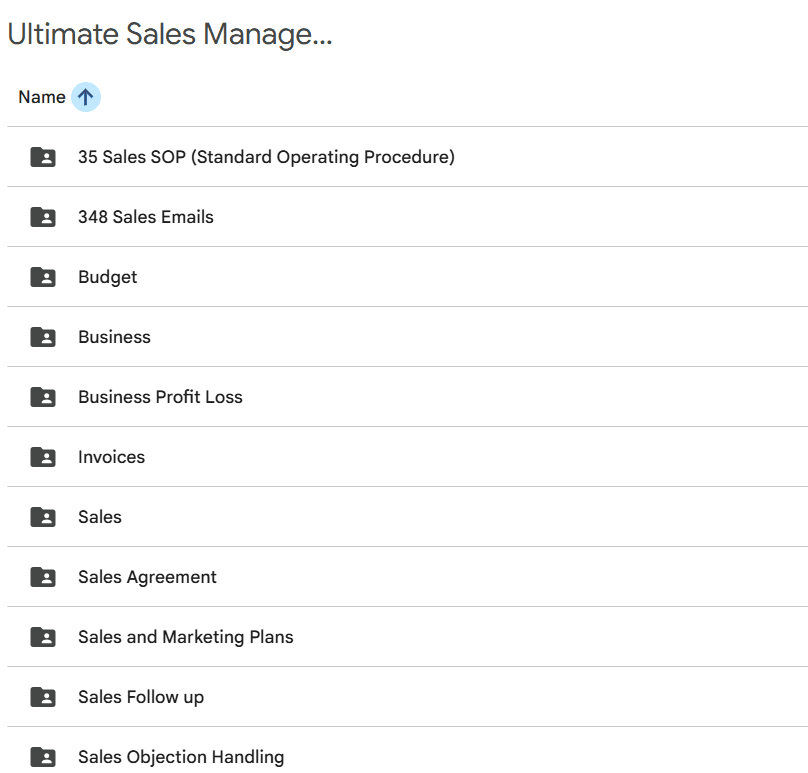Open the Ultimate Sales Manage... folder title
This screenshot has width=808, height=773.
pos(170,34)
